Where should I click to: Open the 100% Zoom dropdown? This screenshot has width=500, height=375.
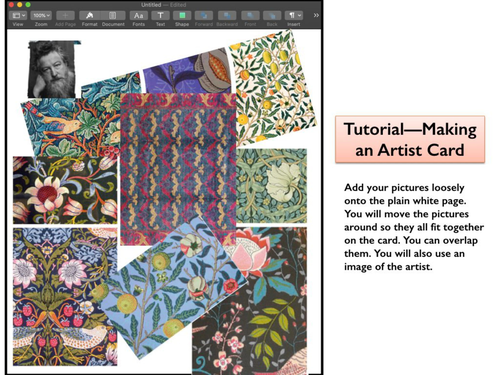point(41,16)
